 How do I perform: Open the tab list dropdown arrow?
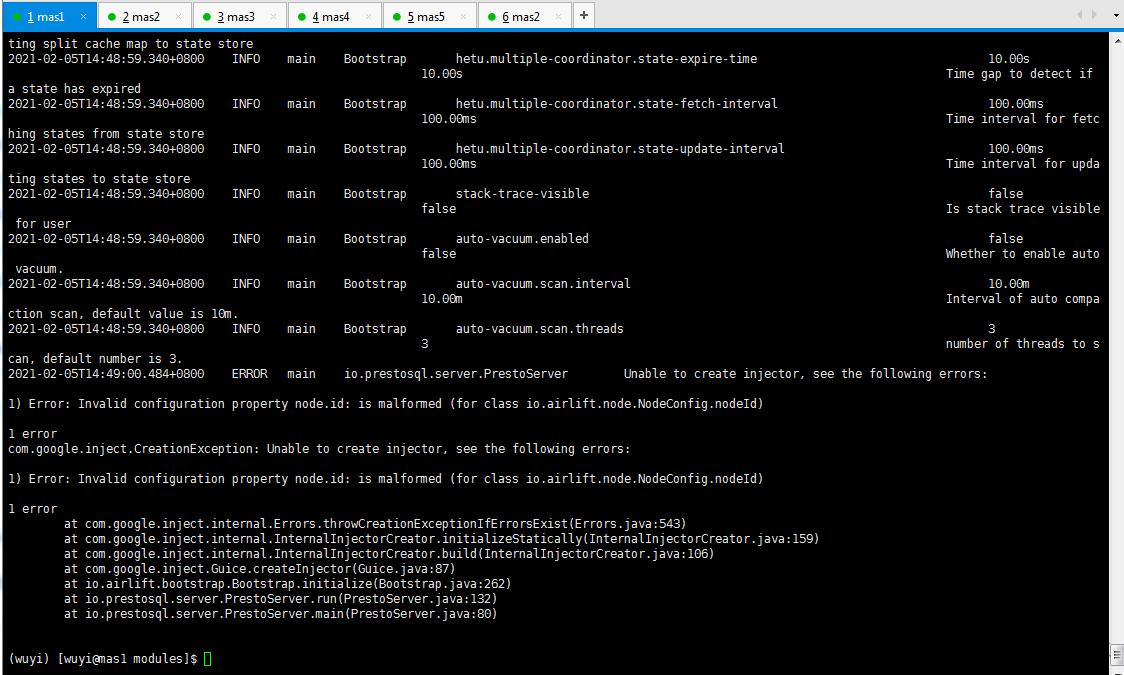(1116, 15)
